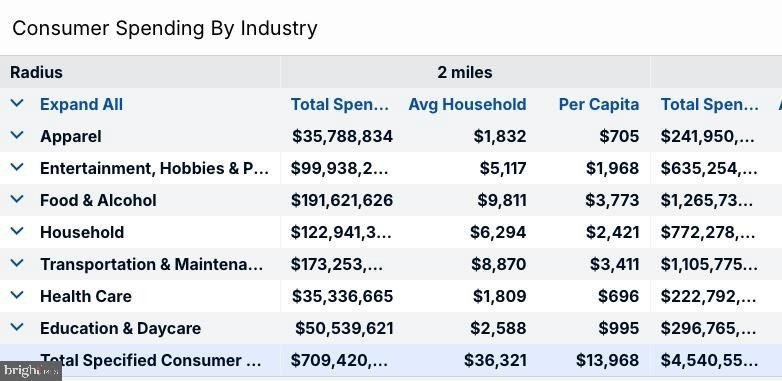Click the 2 miles radius header
This screenshot has height=381, width=782.
[465, 72]
